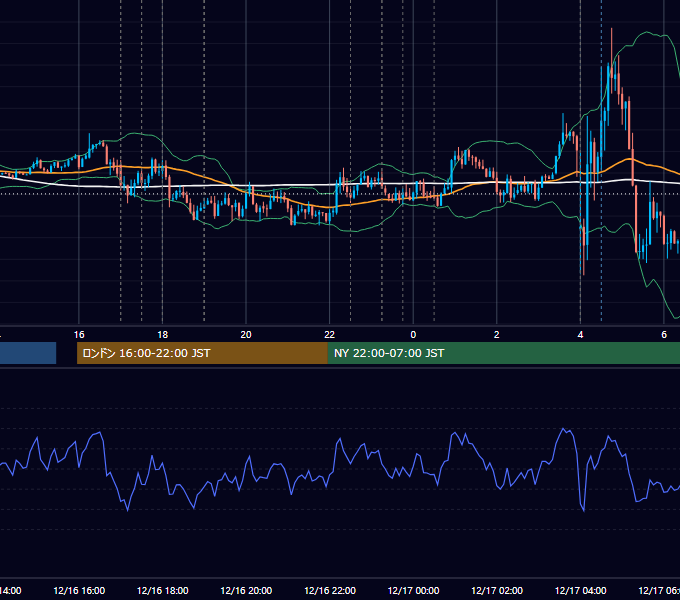Click hour label 16 on price chart axis

[79, 335]
